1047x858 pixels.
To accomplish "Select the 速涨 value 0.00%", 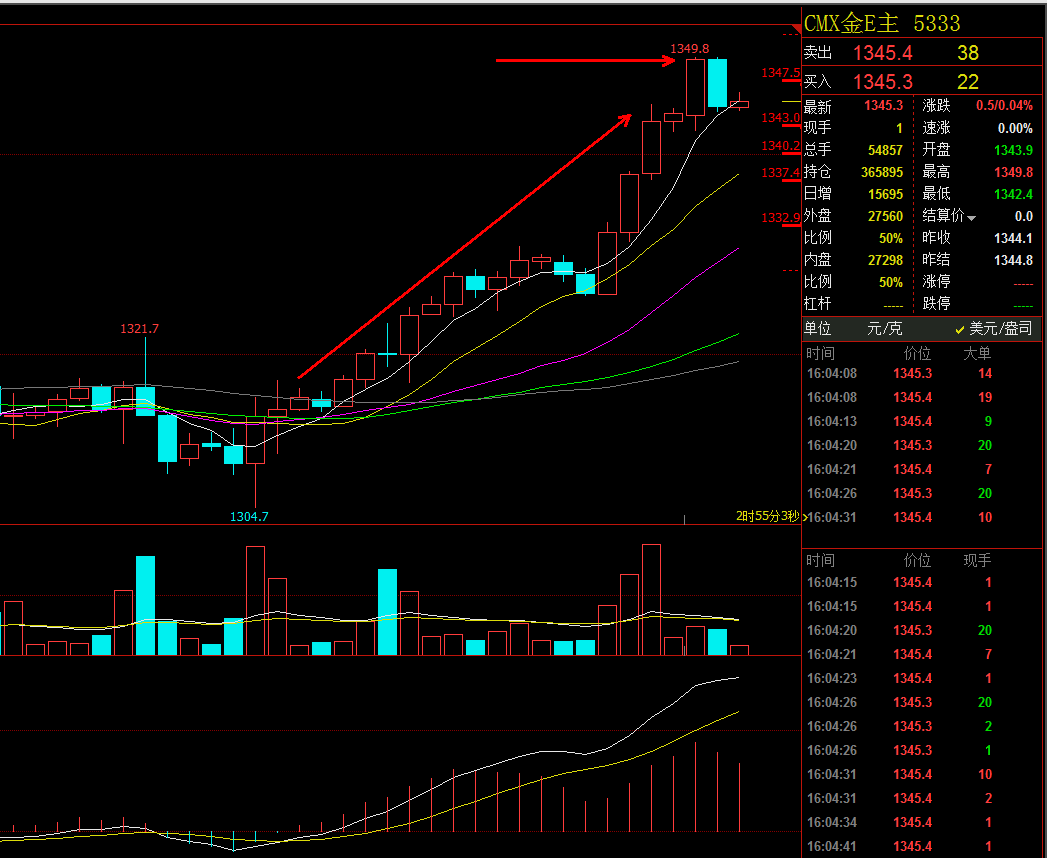I will (1015, 128).
